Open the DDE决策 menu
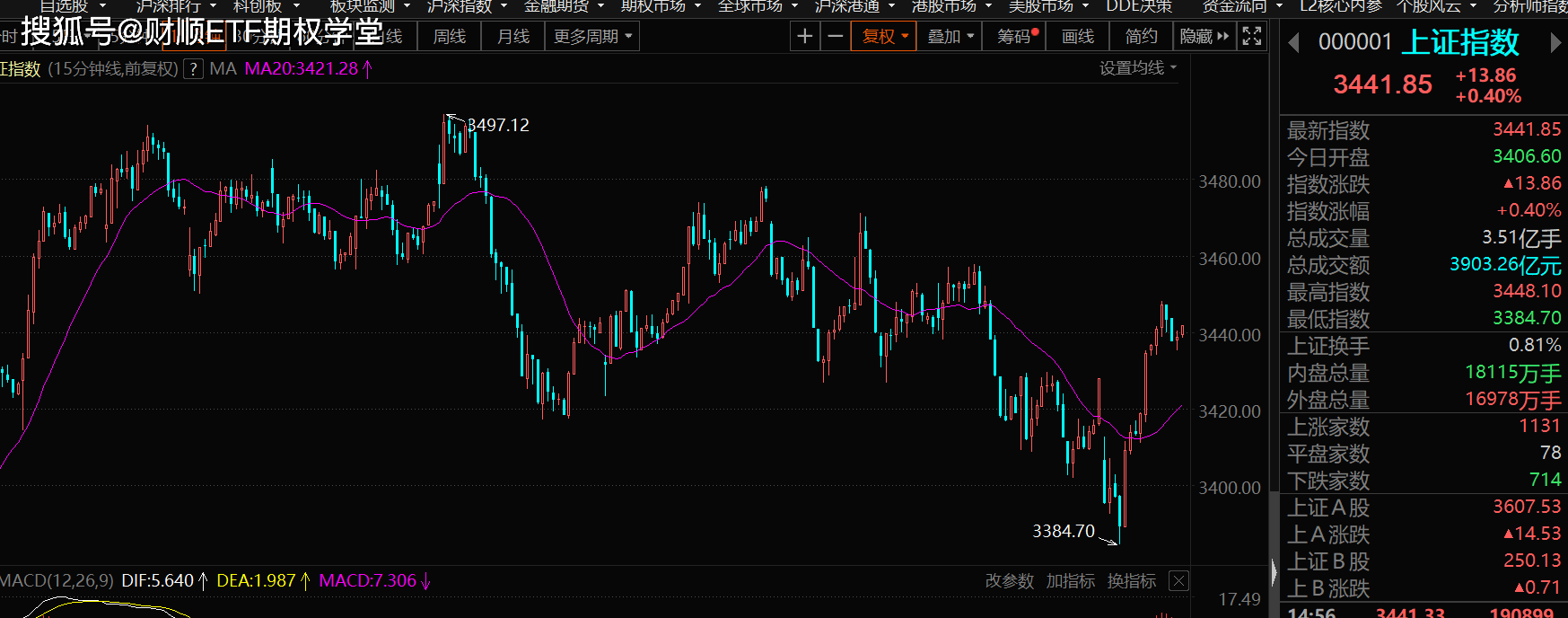 coord(1139,6)
